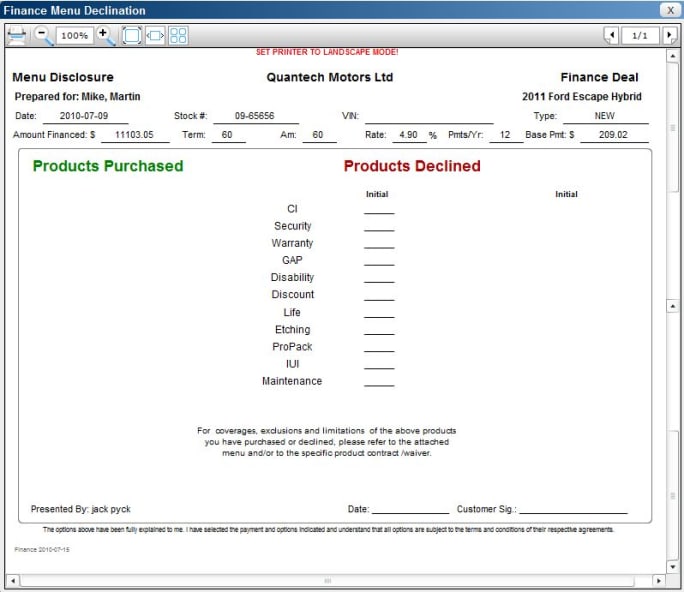Click the vertical scrollbar up arrow
684x592 pixels.
pos(673,55)
